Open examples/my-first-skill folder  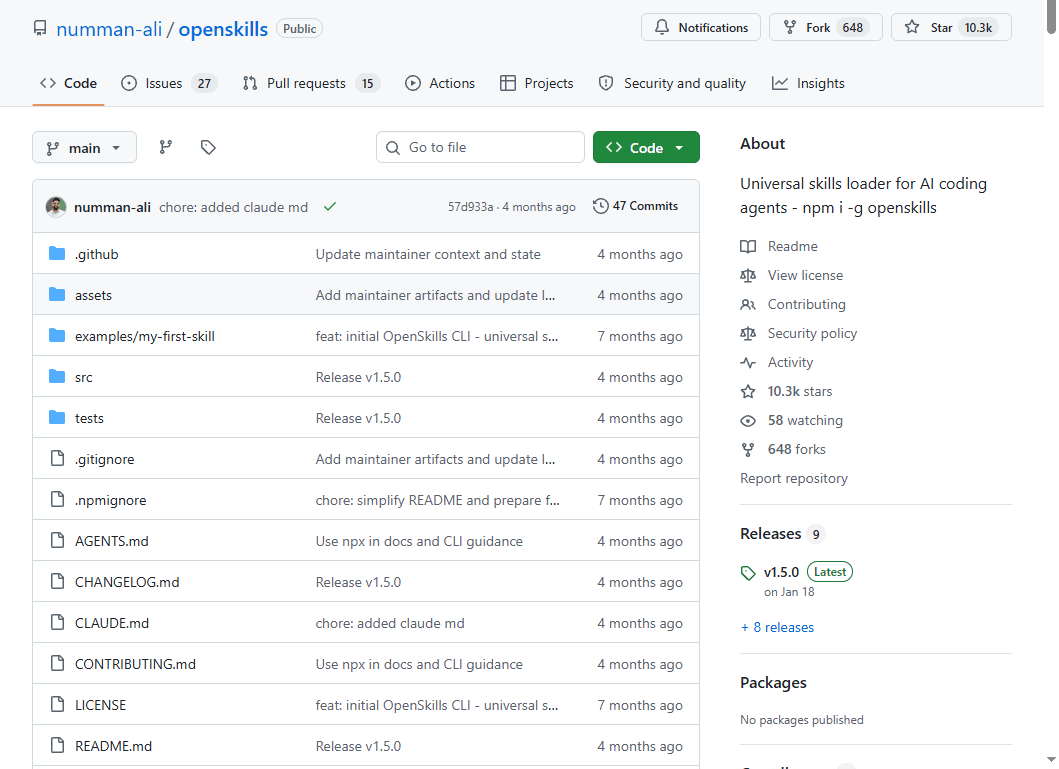click(145, 336)
